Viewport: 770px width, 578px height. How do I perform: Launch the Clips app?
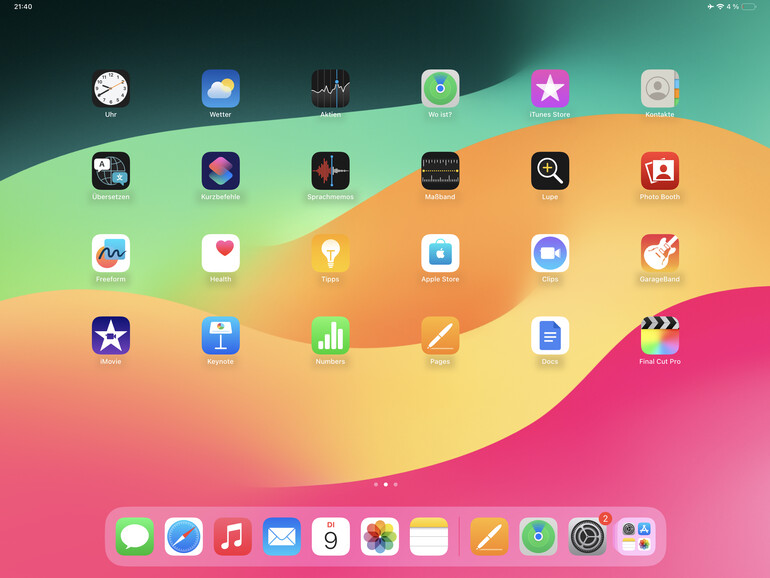pyautogui.click(x=550, y=253)
